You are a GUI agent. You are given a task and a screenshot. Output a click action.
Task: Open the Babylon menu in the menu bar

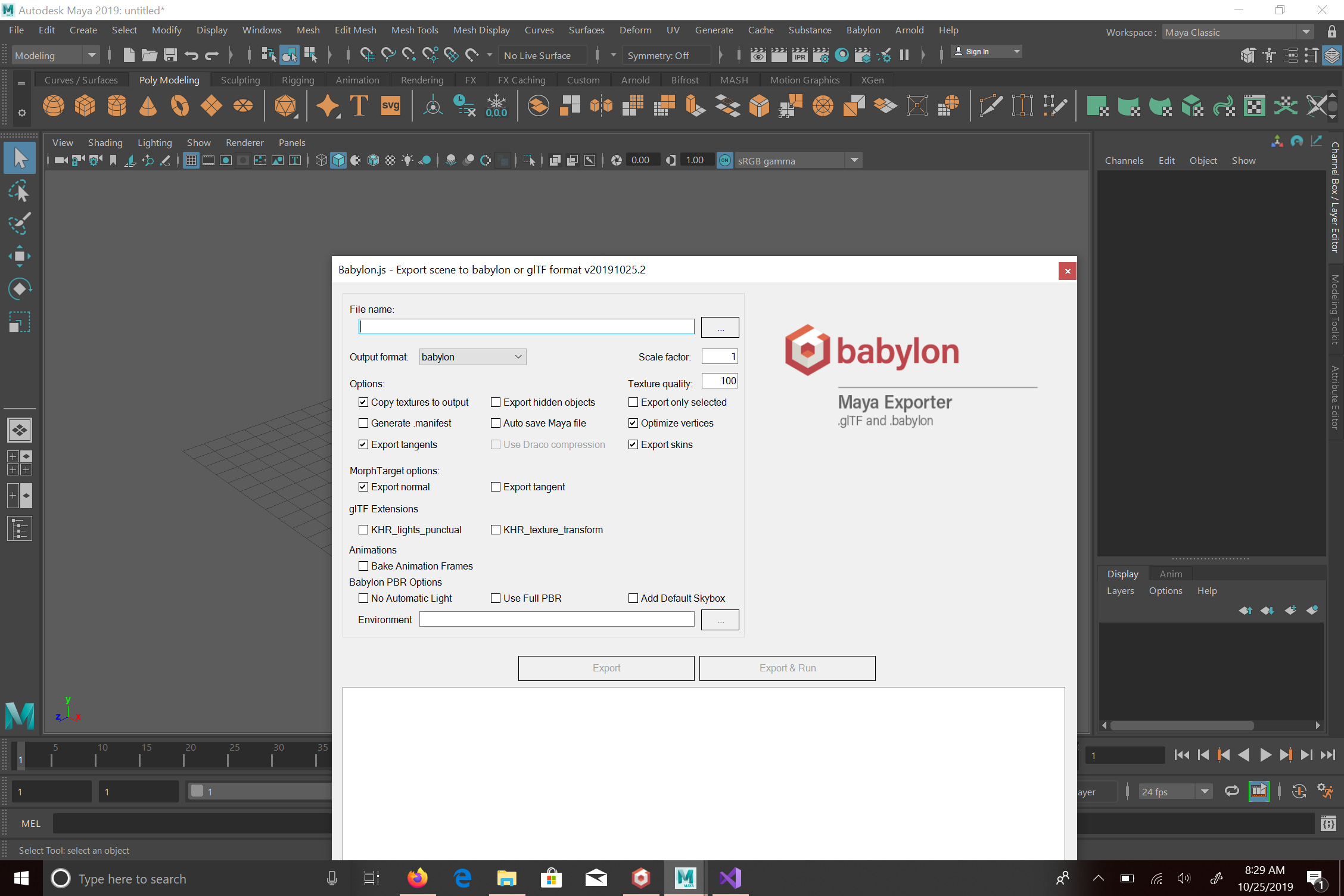(x=863, y=30)
